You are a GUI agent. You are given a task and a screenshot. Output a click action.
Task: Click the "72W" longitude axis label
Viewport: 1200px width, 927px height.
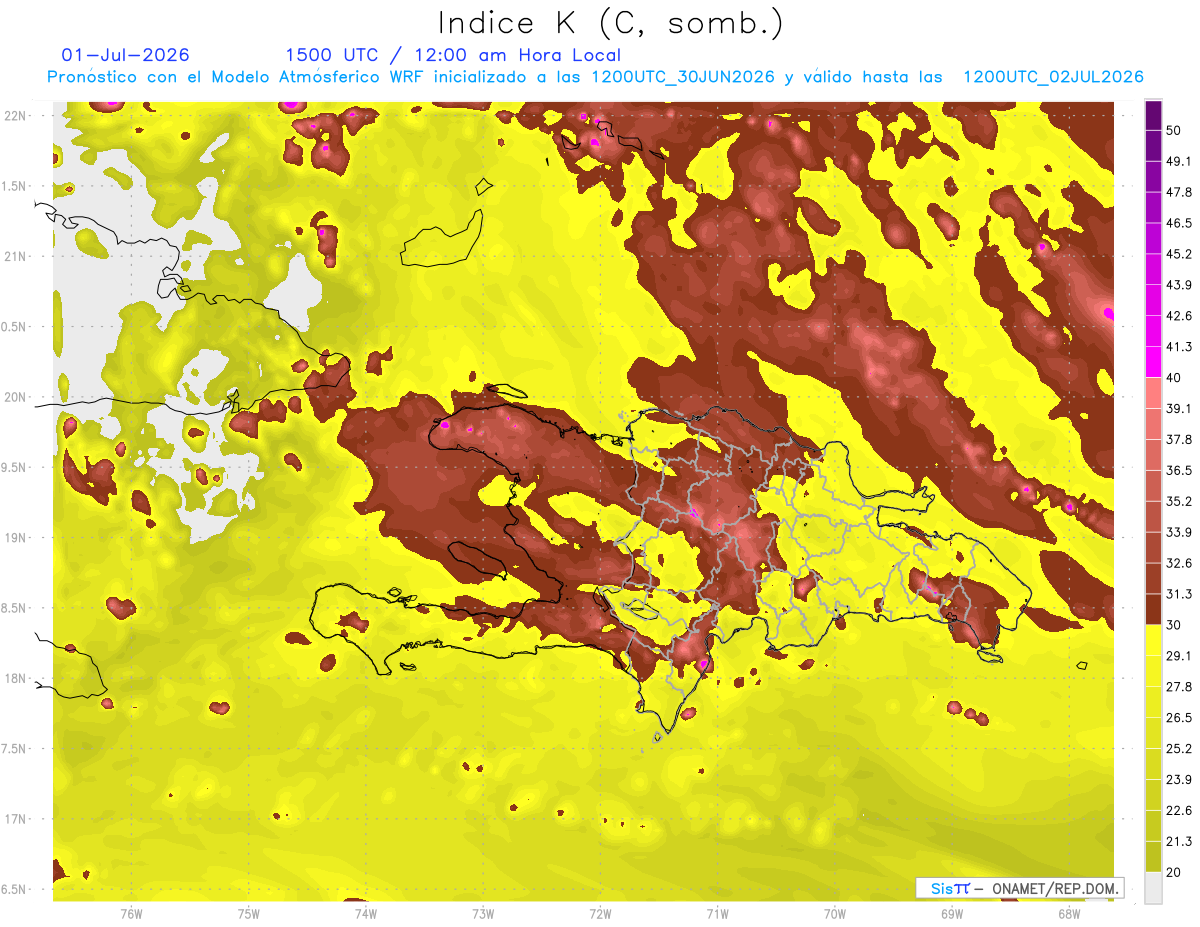point(600,913)
